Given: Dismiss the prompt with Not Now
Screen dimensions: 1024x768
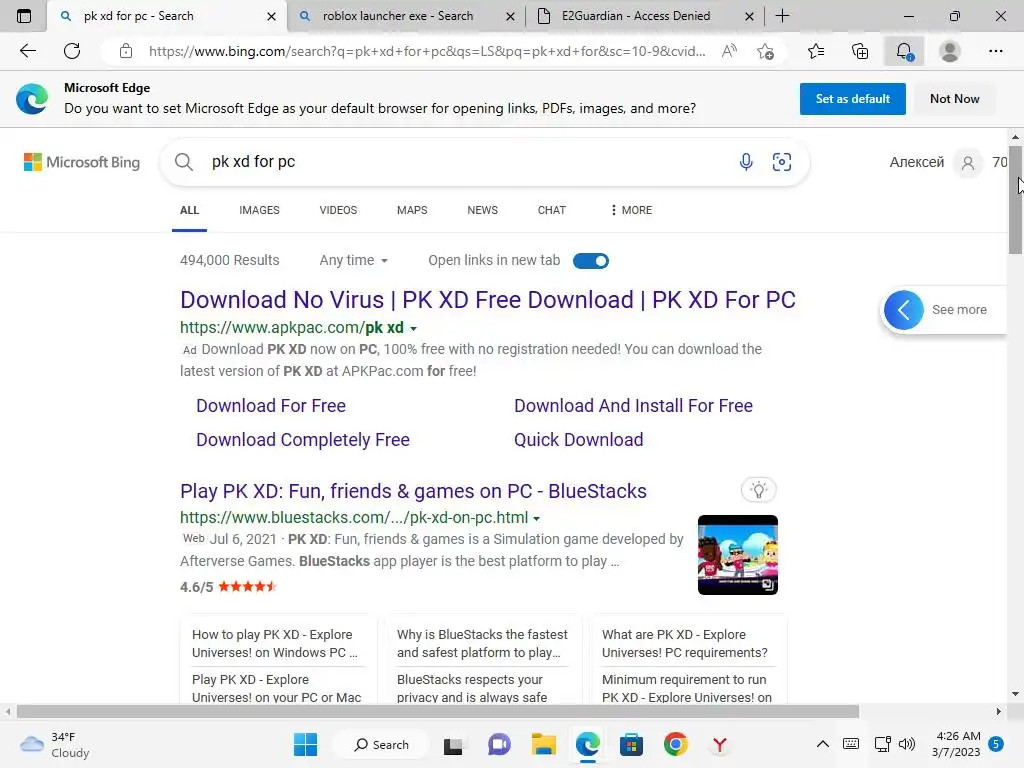Looking at the screenshot, I should point(954,99).
